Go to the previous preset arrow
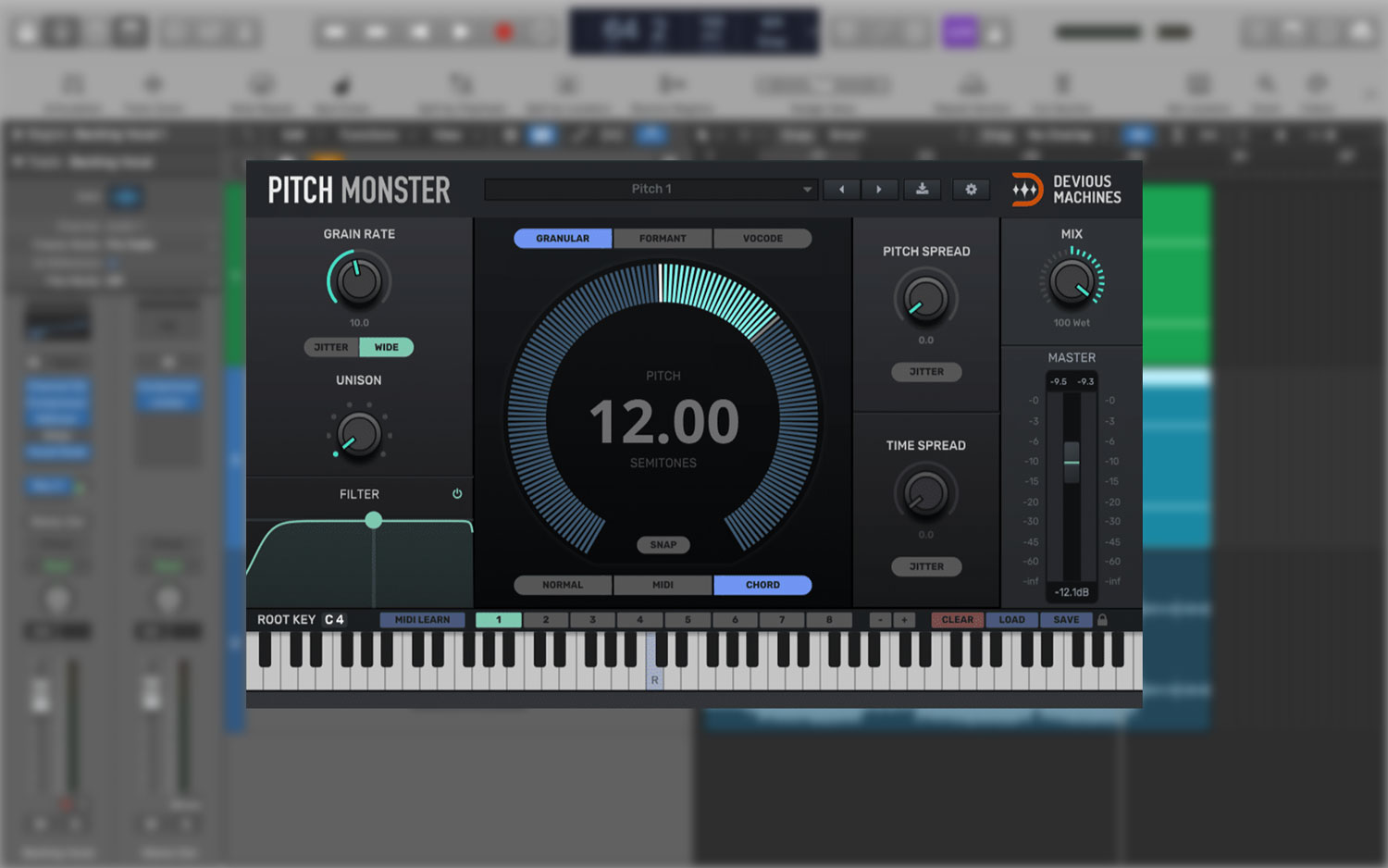1388x868 pixels. [841, 189]
